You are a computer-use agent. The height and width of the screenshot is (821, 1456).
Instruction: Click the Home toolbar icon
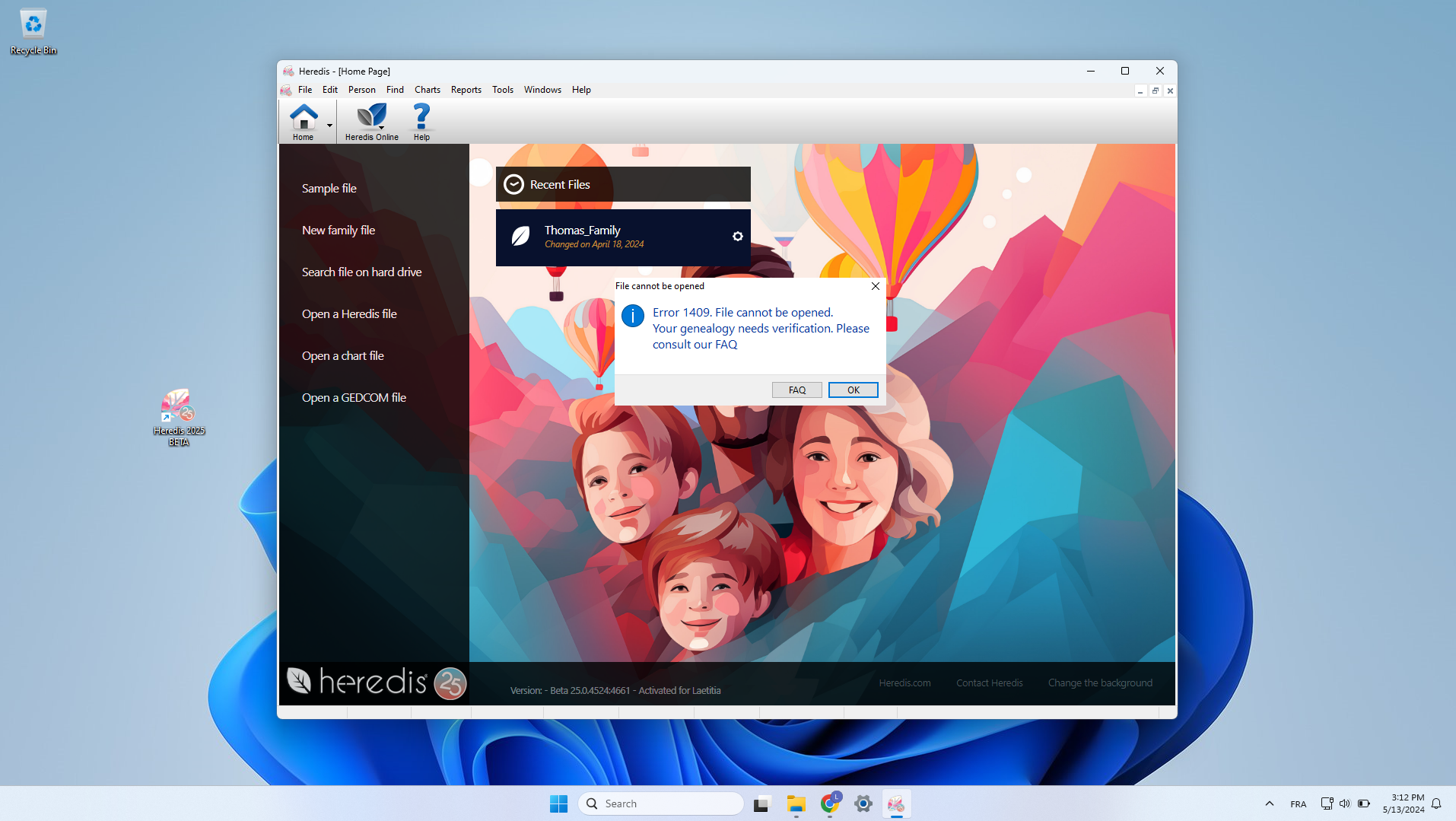pyautogui.click(x=303, y=121)
